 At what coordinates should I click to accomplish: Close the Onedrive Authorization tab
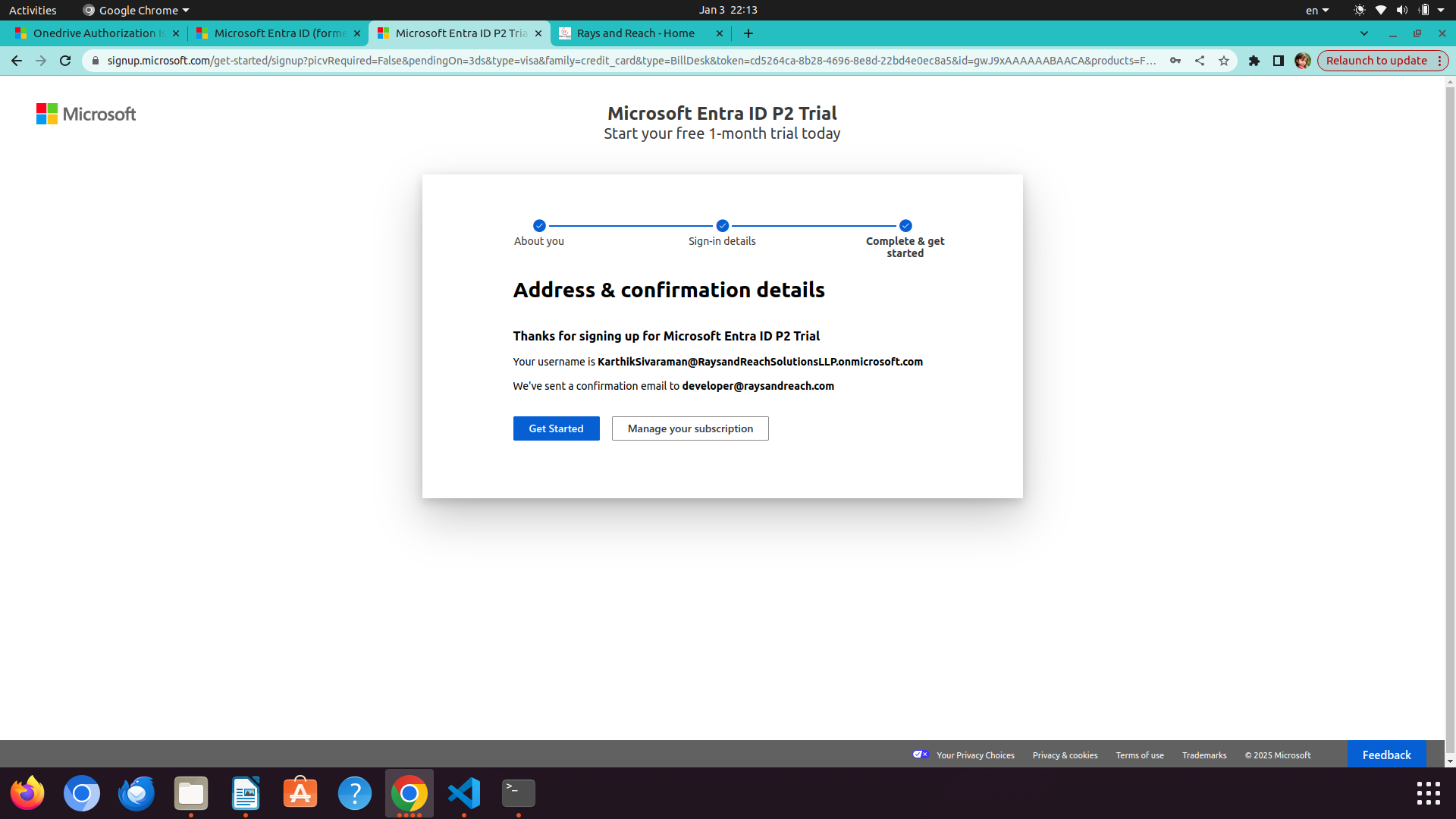pos(176,33)
